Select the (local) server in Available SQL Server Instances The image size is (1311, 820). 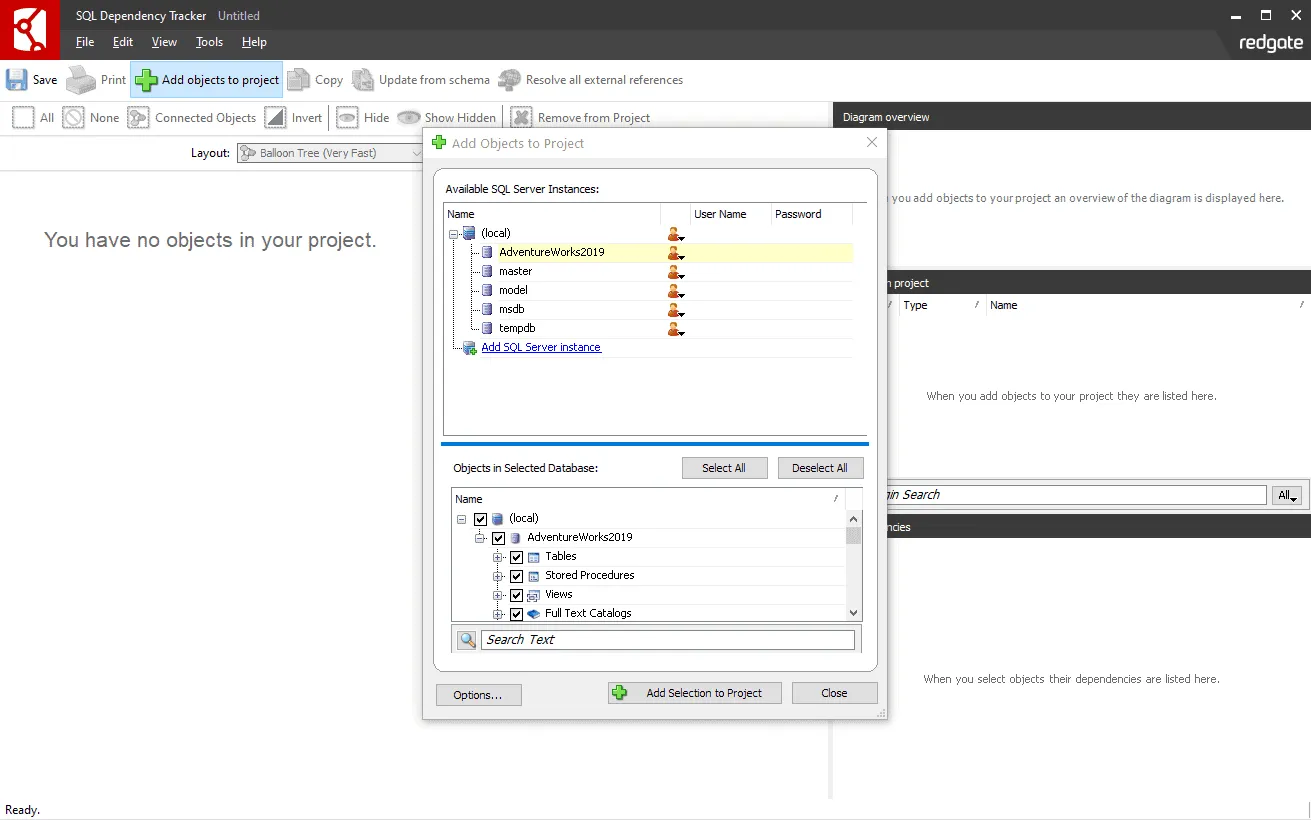point(495,233)
